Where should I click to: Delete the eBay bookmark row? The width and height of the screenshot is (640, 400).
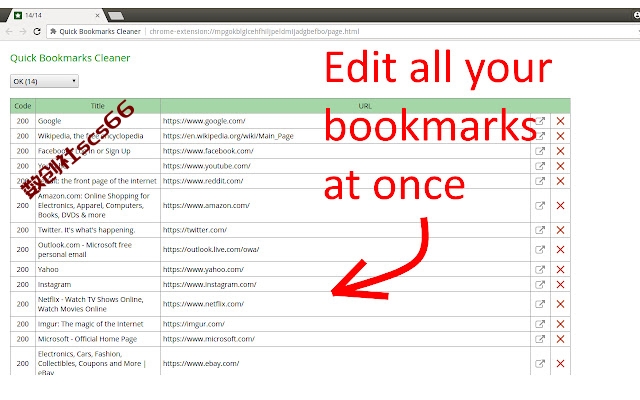pos(560,363)
